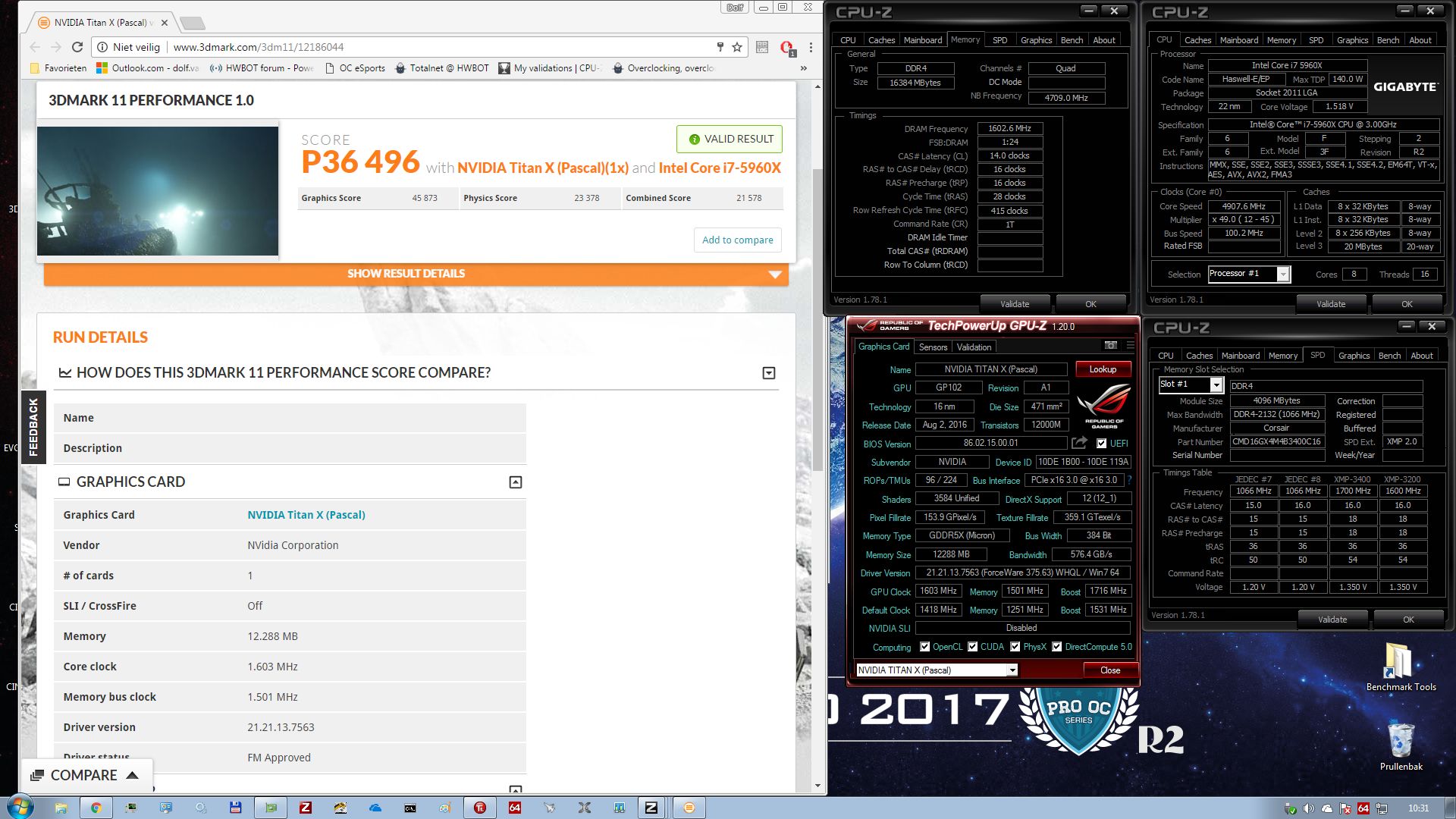
Task: Open the HWBOT forum bookmark
Action: tap(262, 68)
